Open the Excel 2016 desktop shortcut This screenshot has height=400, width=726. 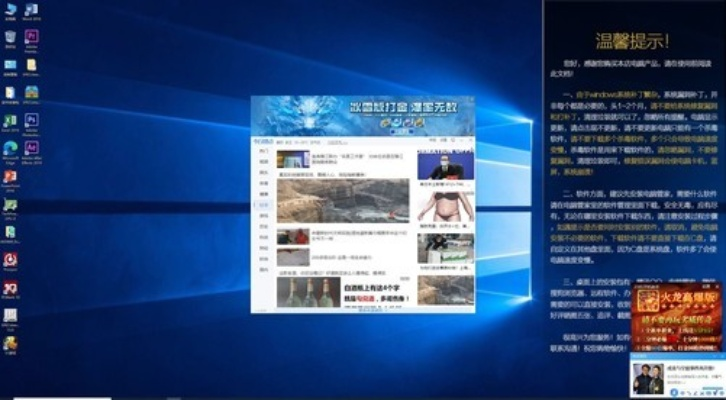[x=10, y=122]
